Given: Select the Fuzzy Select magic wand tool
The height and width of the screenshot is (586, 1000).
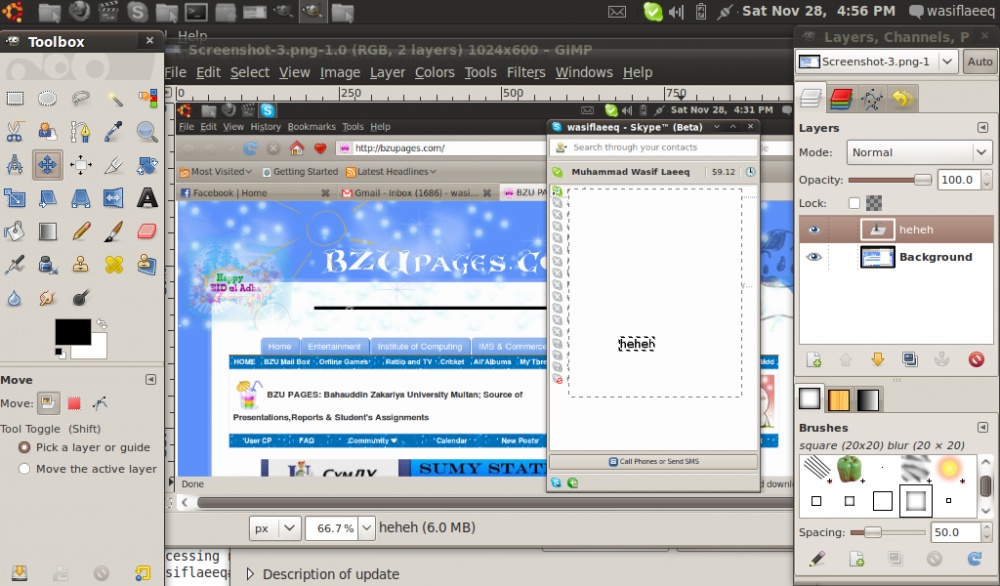Looking at the screenshot, I should tap(114, 98).
